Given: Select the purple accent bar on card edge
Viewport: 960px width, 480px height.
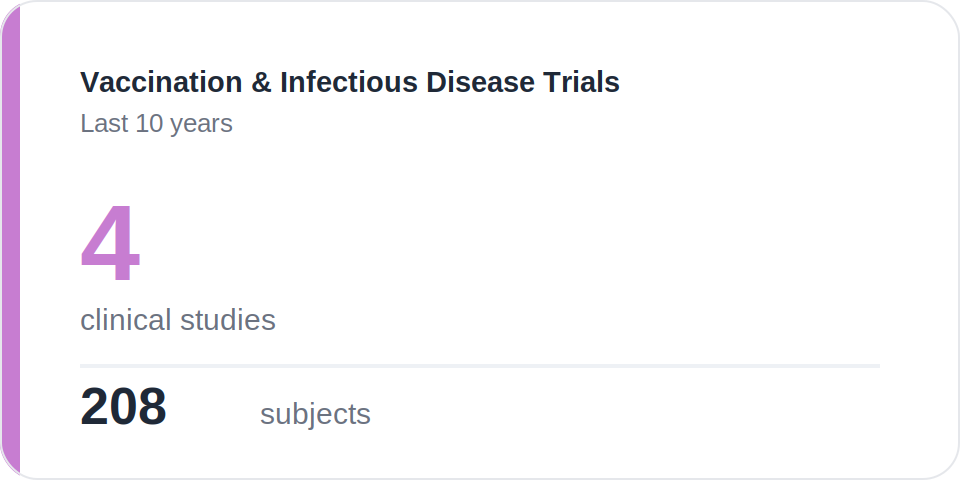Looking at the screenshot, I should [10, 240].
